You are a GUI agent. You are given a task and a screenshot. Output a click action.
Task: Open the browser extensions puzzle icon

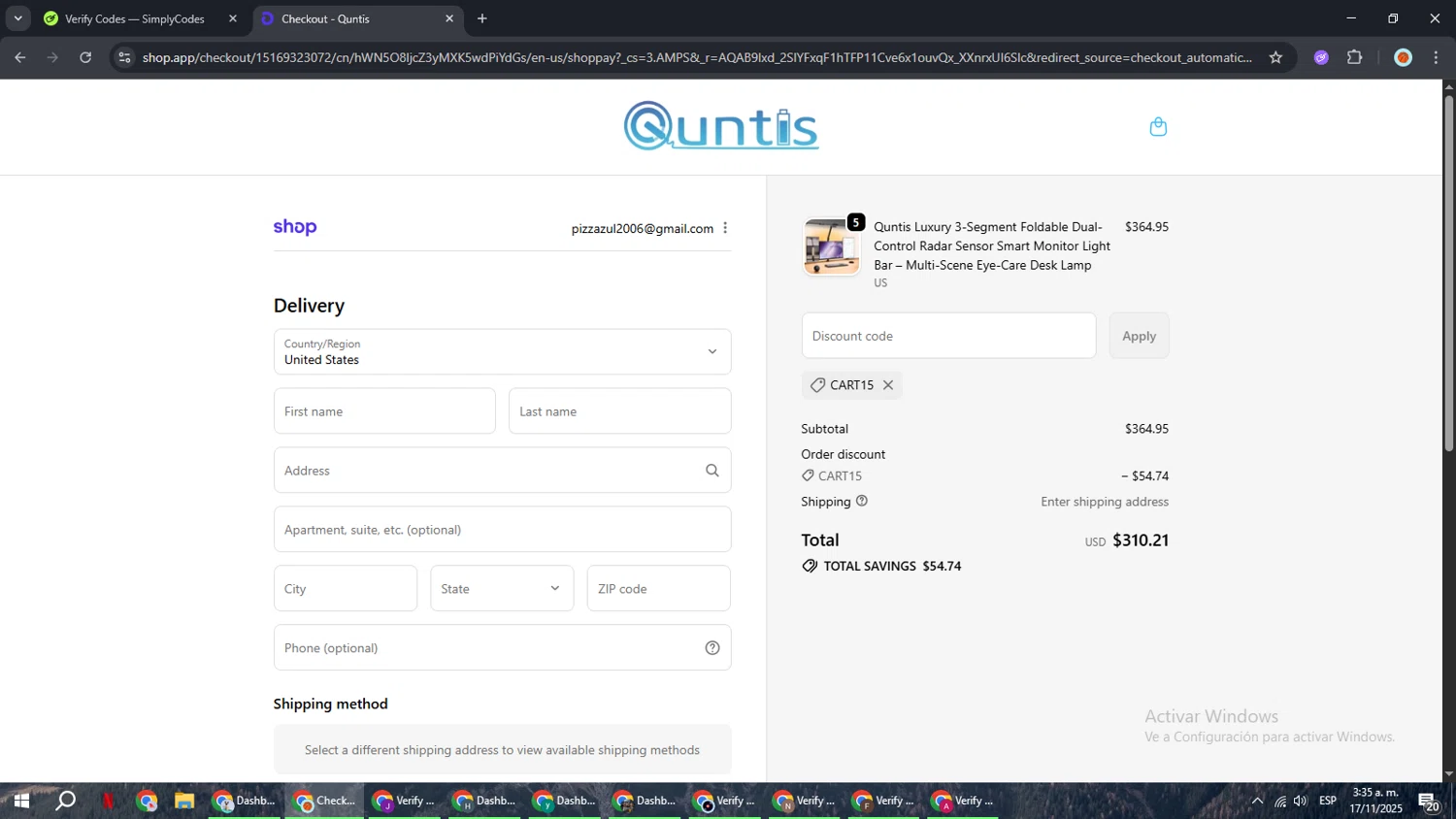[x=1355, y=57]
